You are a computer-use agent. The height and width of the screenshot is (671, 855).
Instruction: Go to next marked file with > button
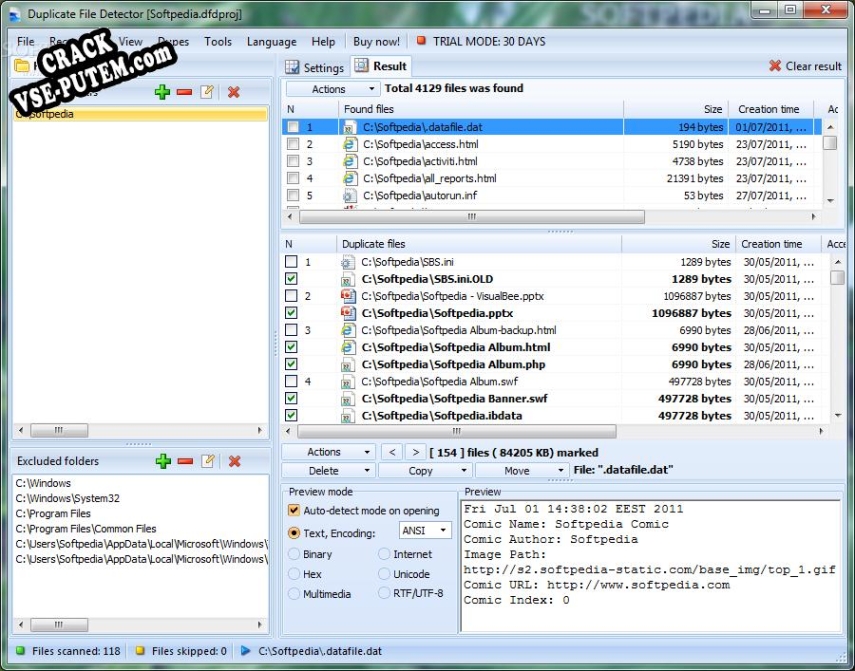point(416,452)
